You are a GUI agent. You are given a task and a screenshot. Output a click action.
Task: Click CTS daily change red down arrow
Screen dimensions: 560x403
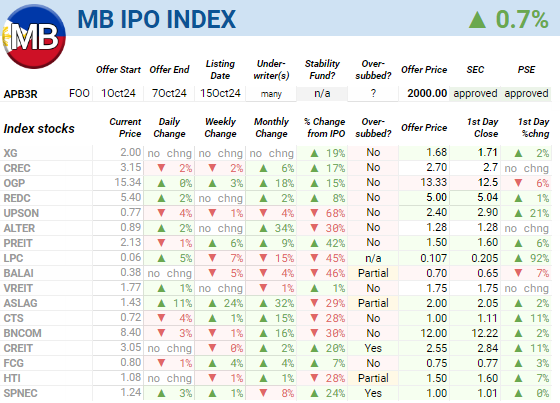(161, 318)
